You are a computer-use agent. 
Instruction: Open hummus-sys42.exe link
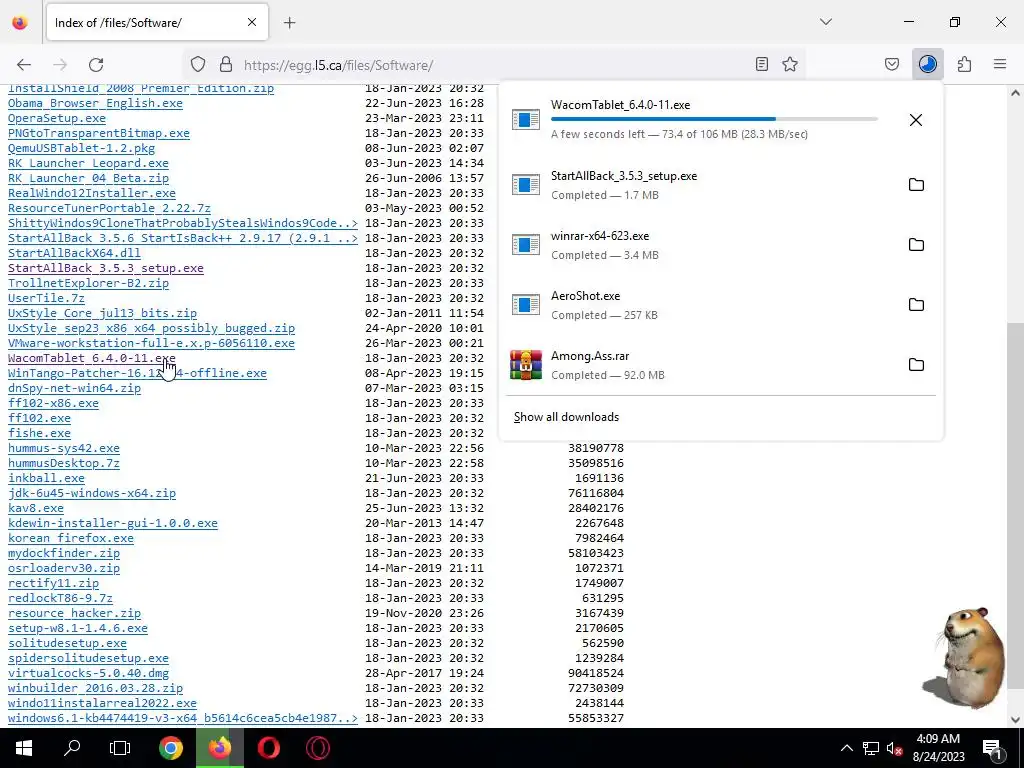pyautogui.click(x=64, y=449)
